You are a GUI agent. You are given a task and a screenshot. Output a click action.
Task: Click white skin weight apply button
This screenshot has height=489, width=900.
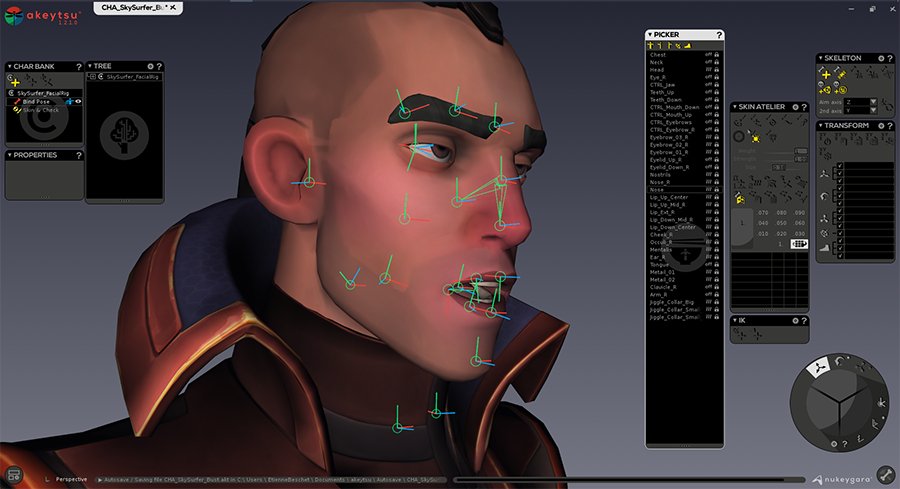pyautogui.click(x=799, y=244)
